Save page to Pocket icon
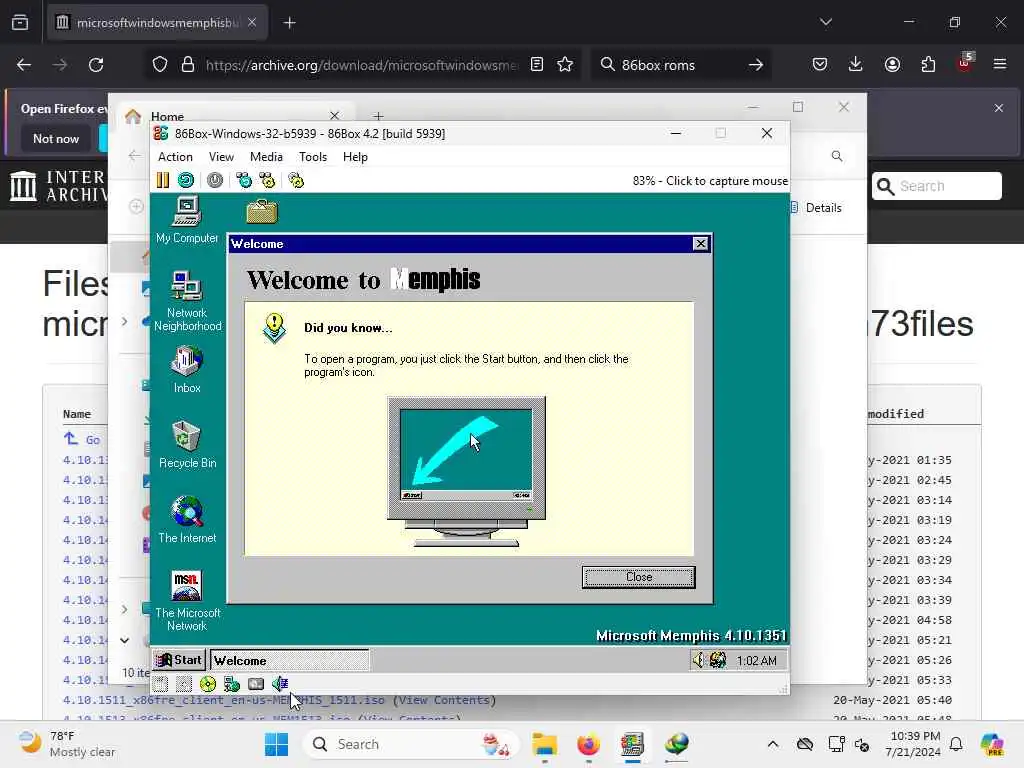The width and height of the screenshot is (1024, 768). pyautogui.click(x=820, y=65)
